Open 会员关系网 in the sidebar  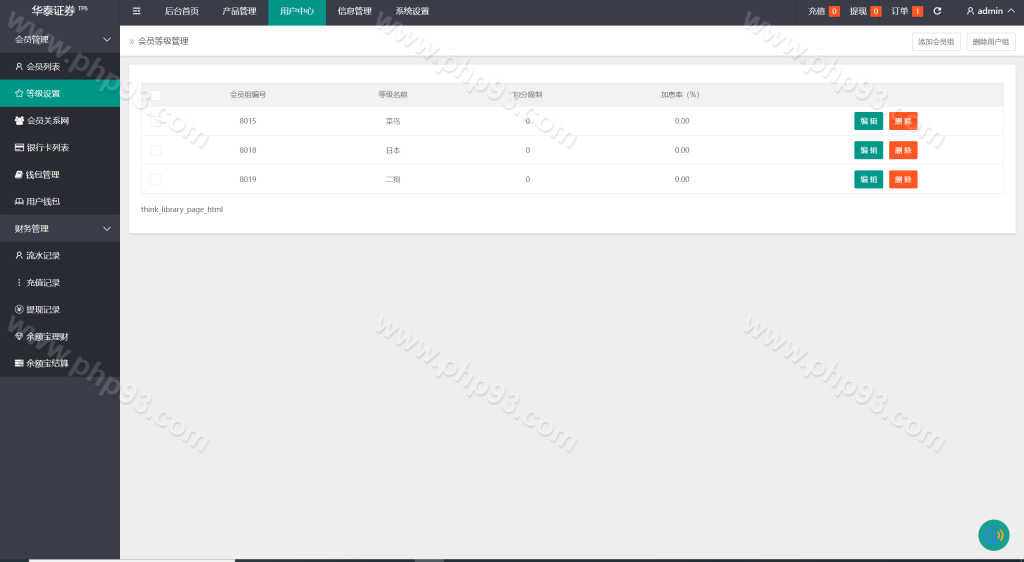47,121
